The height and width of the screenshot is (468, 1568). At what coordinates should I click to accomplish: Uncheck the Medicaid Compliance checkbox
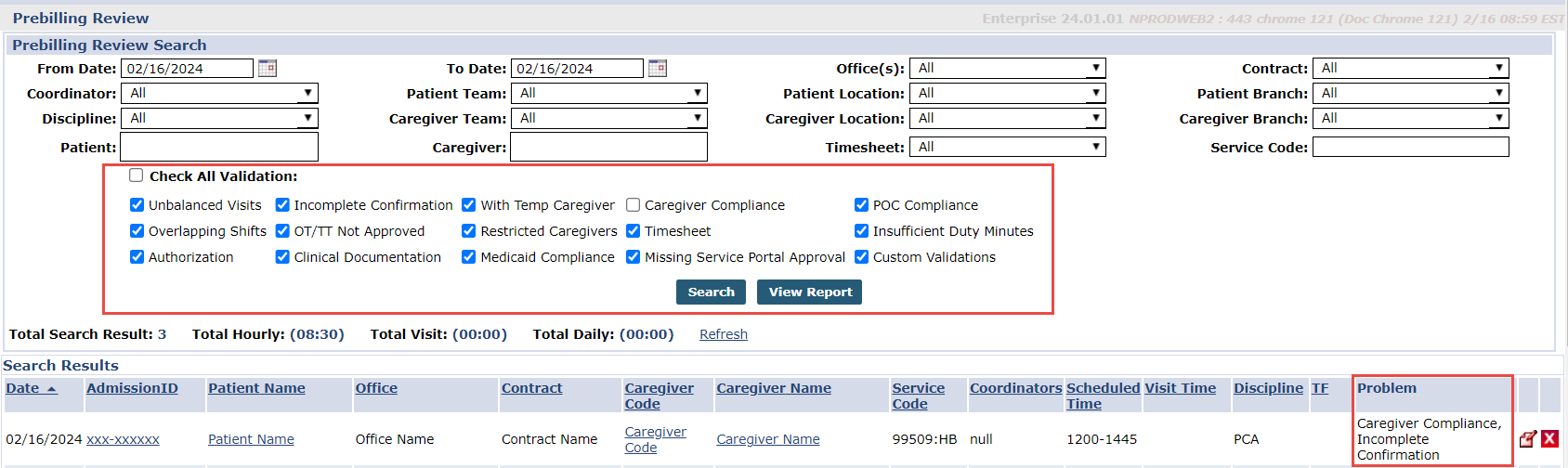click(469, 257)
